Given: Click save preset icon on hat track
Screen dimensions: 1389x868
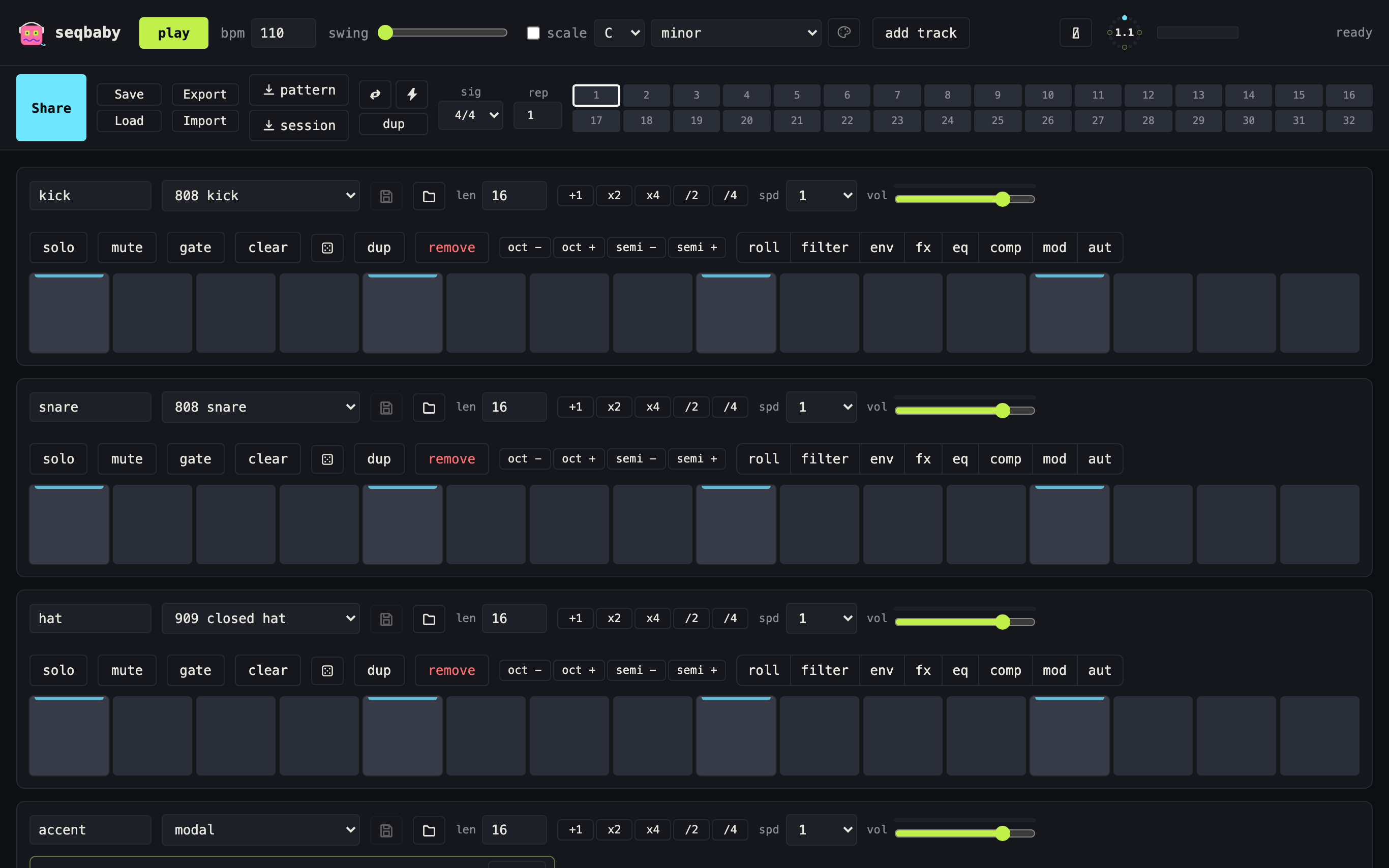Looking at the screenshot, I should pos(386,619).
